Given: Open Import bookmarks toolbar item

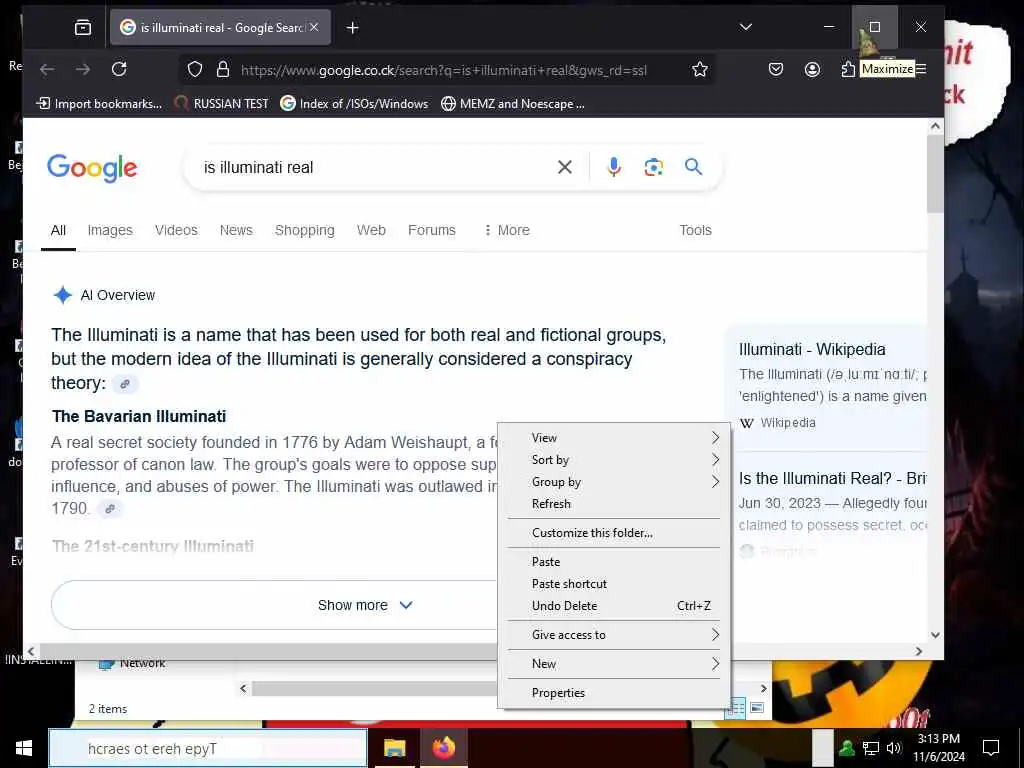Looking at the screenshot, I should (99, 103).
